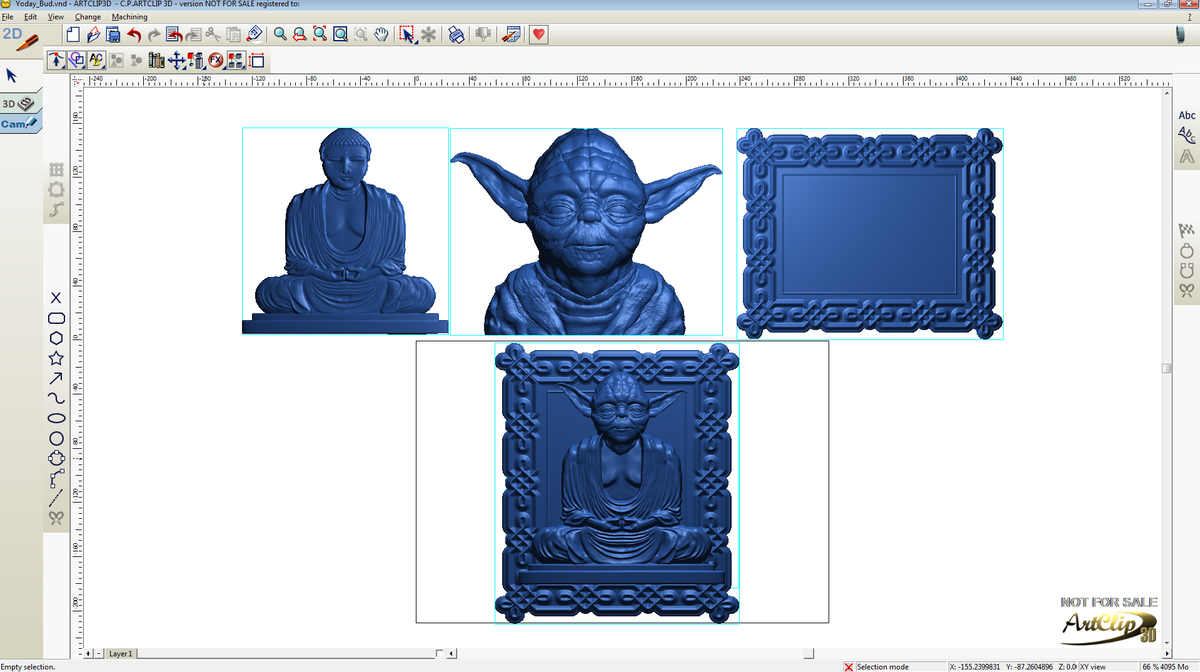Viewport: 1200px width, 672px height.
Task: Click the text-on-curve Abc icon
Action: coord(1187,135)
